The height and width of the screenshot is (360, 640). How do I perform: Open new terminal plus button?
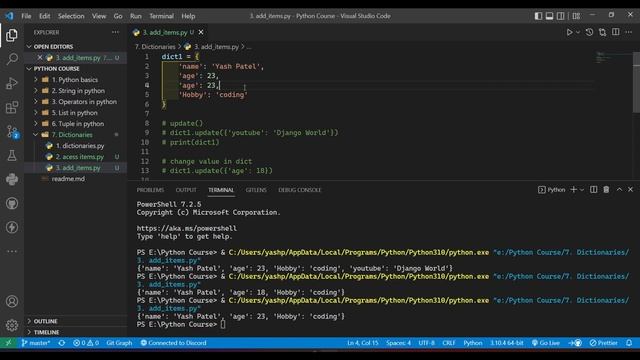point(573,190)
